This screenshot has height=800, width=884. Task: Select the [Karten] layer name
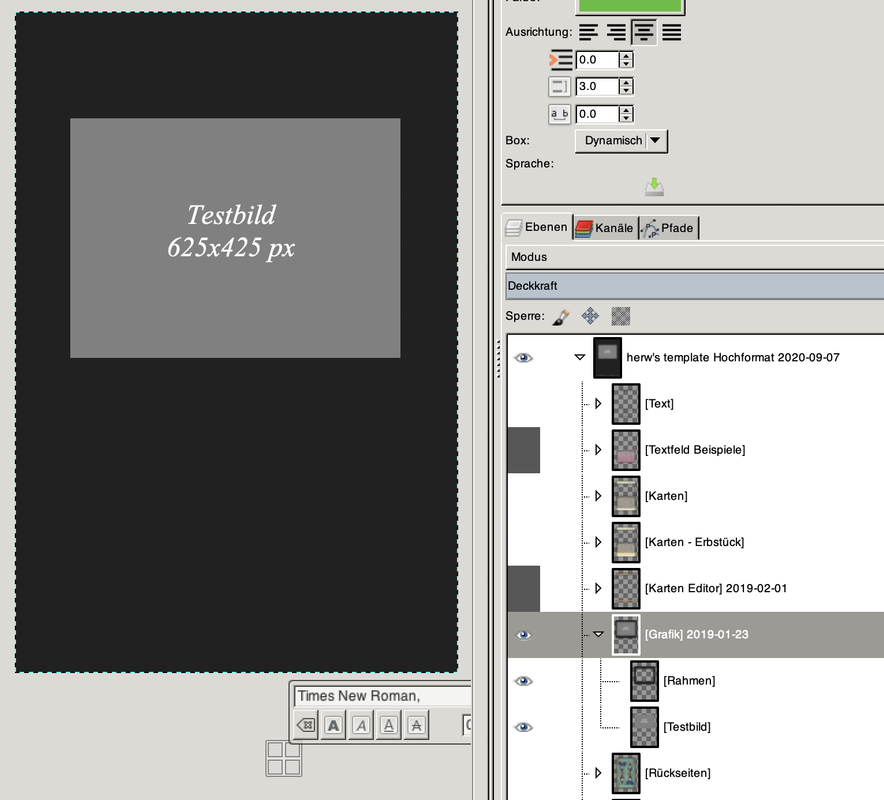point(666,496)
